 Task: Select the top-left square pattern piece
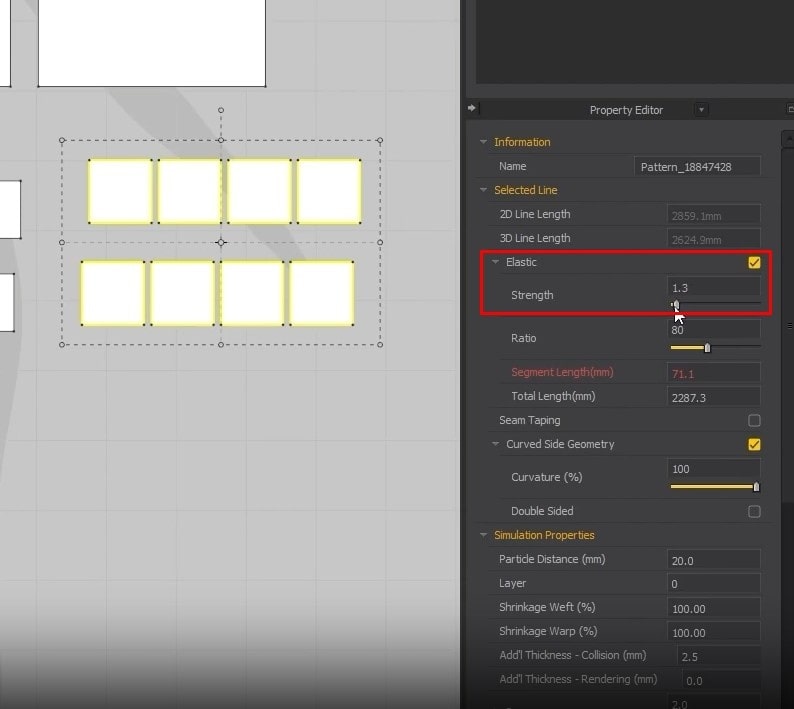pyautogui.click(x=120, y=191)
